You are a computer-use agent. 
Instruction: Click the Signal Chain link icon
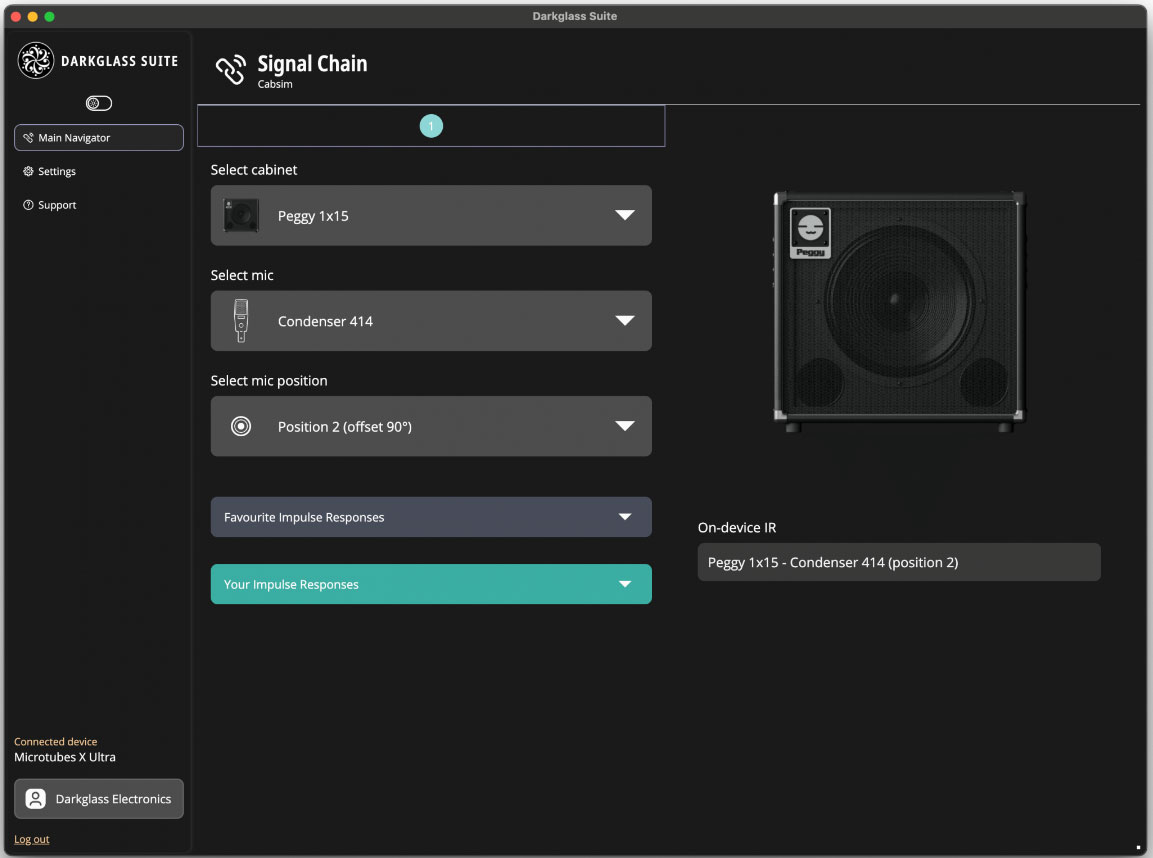(x=230, y=70)
